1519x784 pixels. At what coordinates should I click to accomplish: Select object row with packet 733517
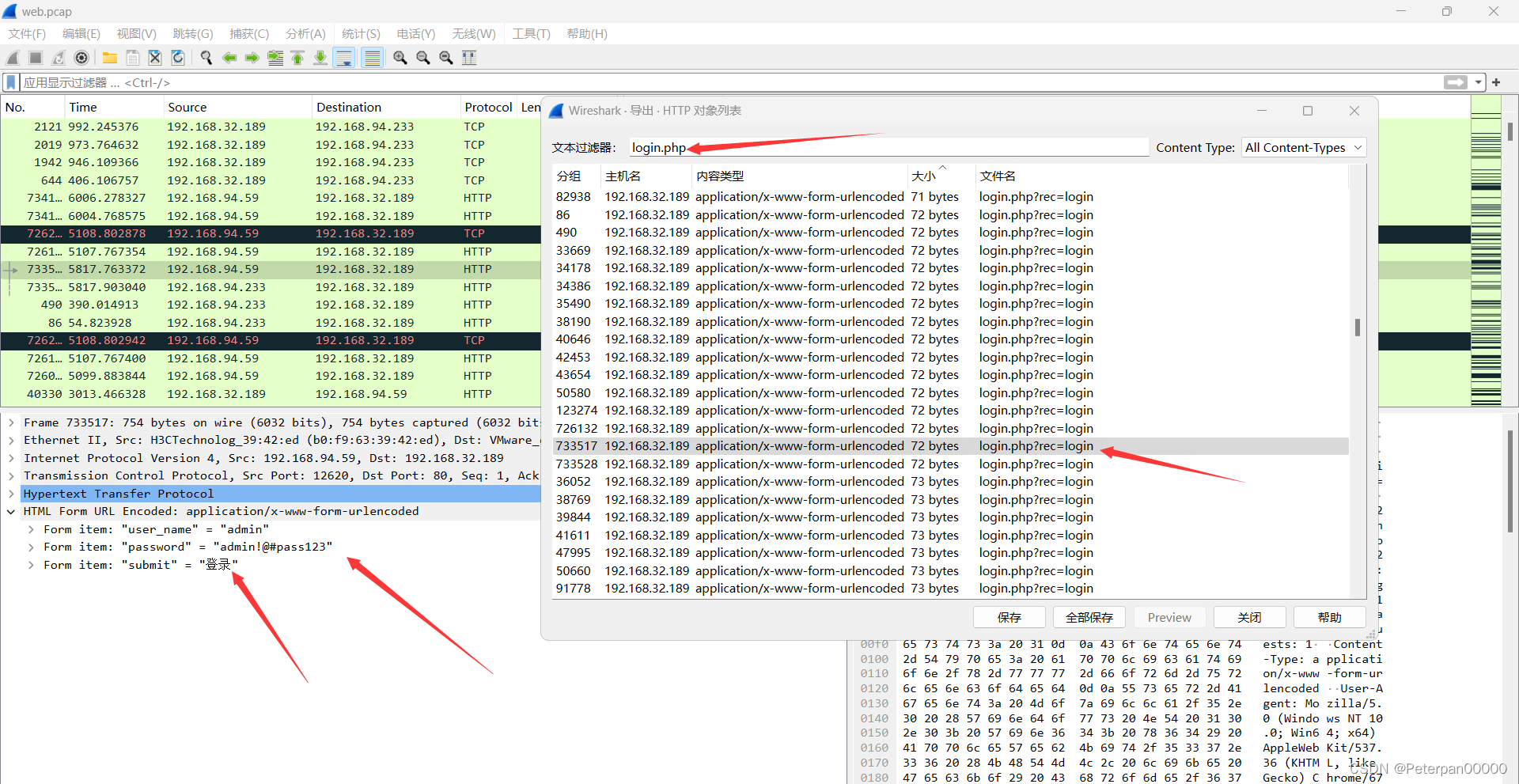(x=950, y=446)
